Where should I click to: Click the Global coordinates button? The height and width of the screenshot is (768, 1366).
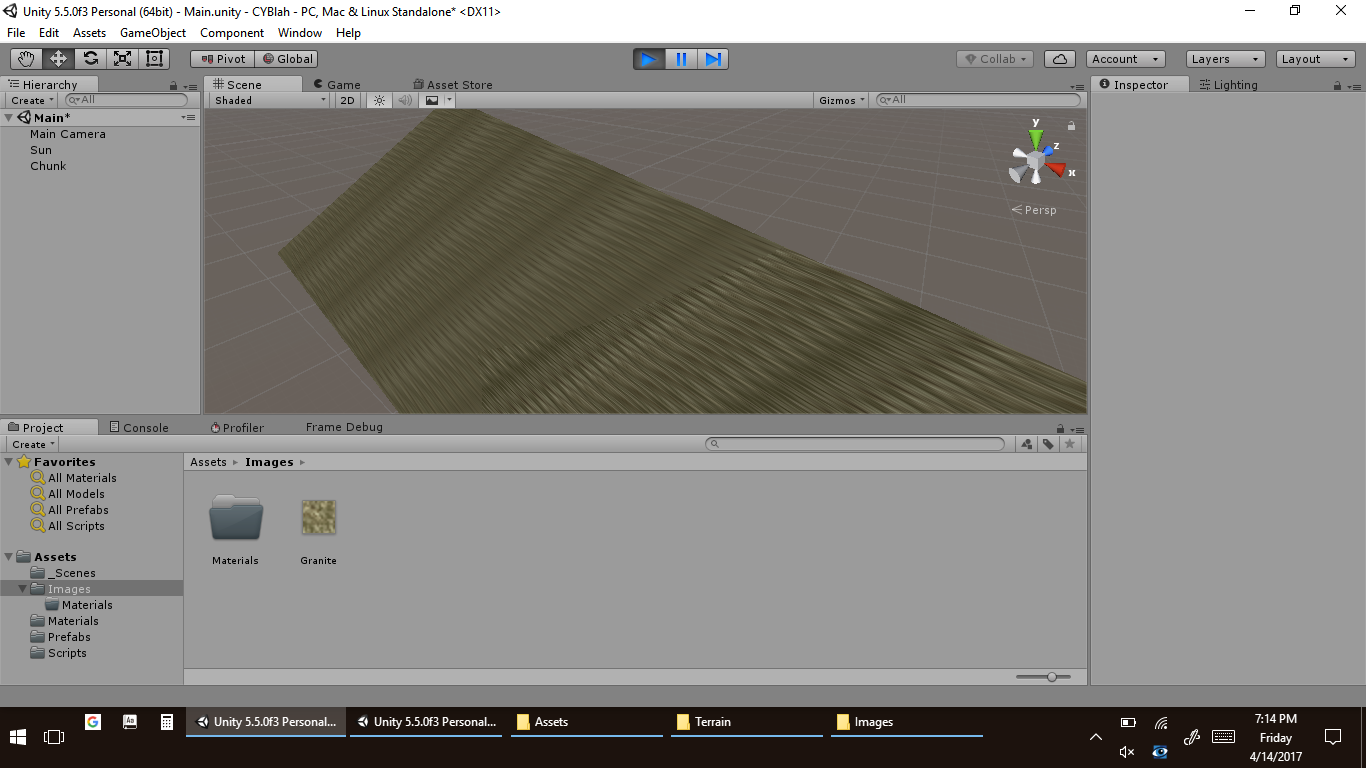287,59
